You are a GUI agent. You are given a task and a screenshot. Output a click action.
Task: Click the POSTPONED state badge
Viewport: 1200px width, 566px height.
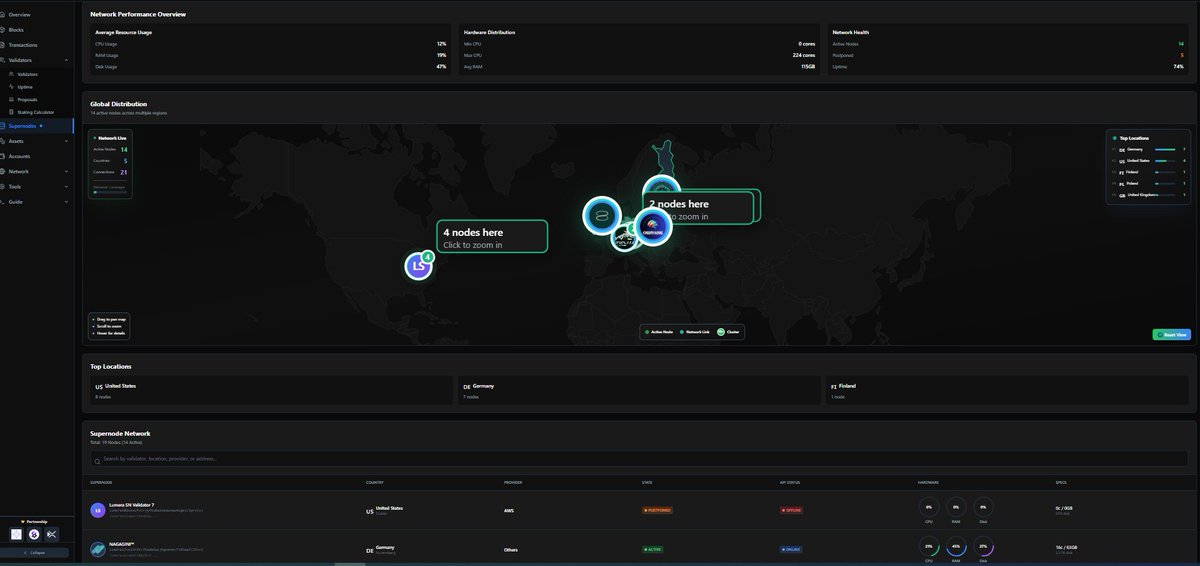tap(657, 510)
